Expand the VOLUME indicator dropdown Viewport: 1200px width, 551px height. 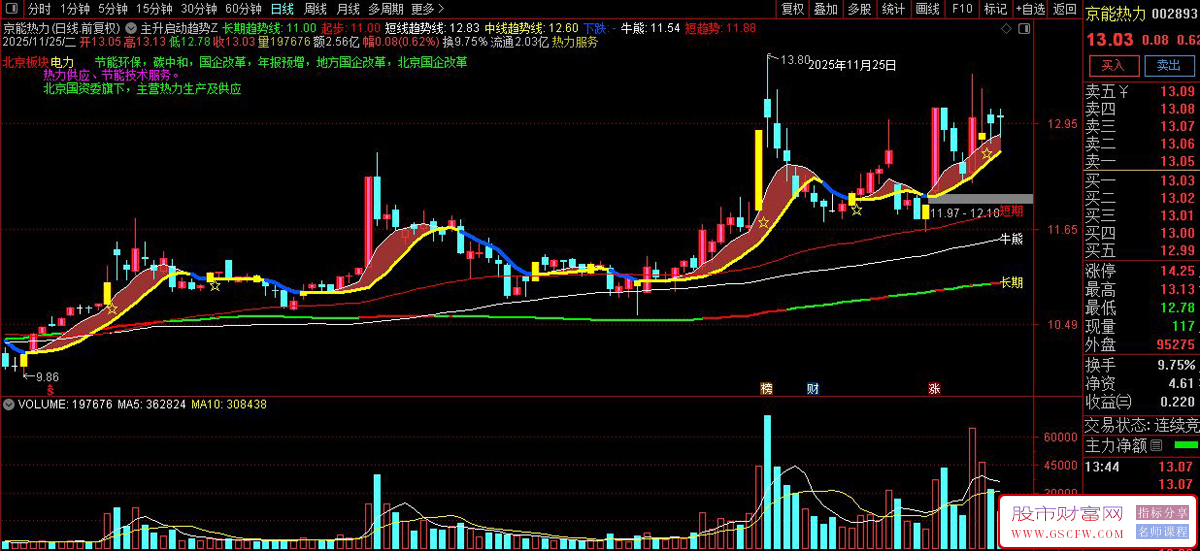pos(9,405)
